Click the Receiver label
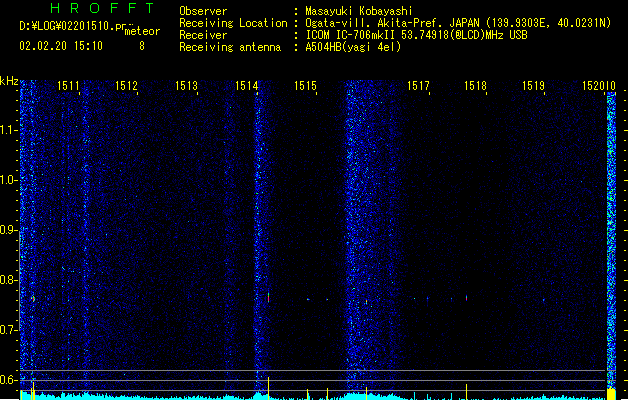The height and width of the screenshot is (400, 629). coord(203,35)
